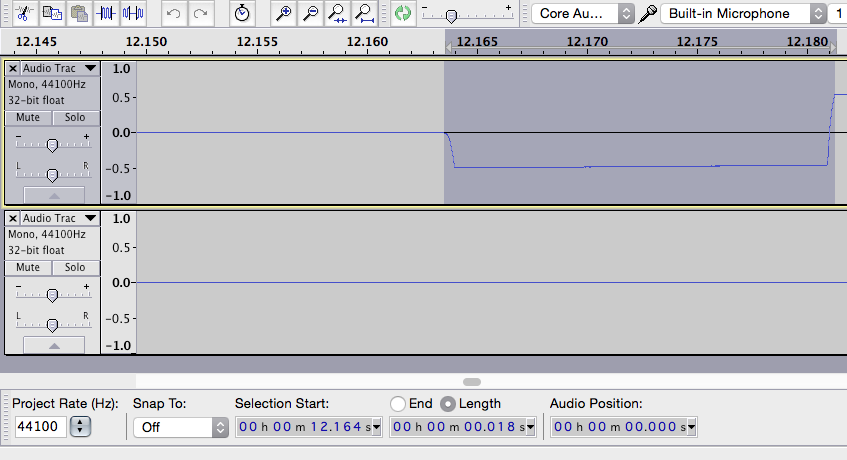Collapse the second track with arrow button
The width and height of the screenshot is (847, 460).
pos(53,345)
